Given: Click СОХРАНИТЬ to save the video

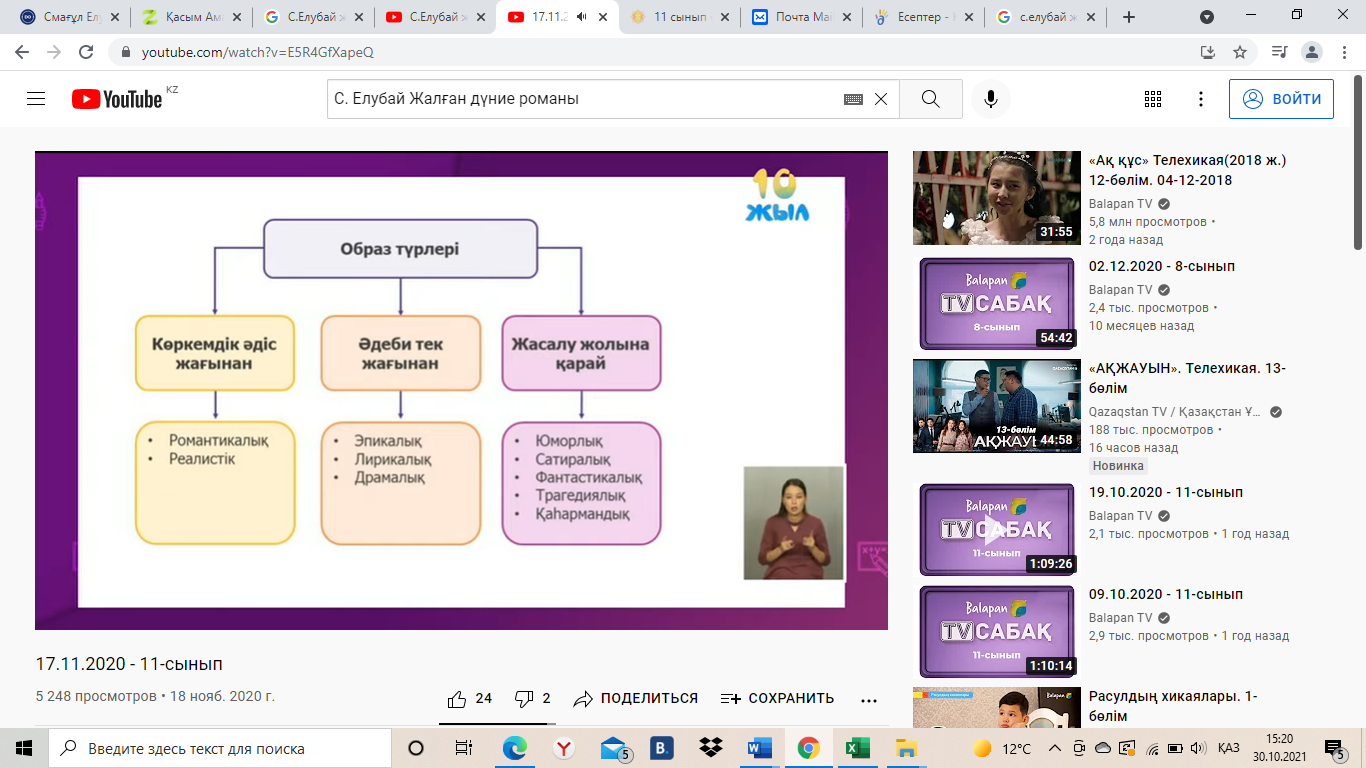Looking at the screenshot, I should tap(777, 699).
